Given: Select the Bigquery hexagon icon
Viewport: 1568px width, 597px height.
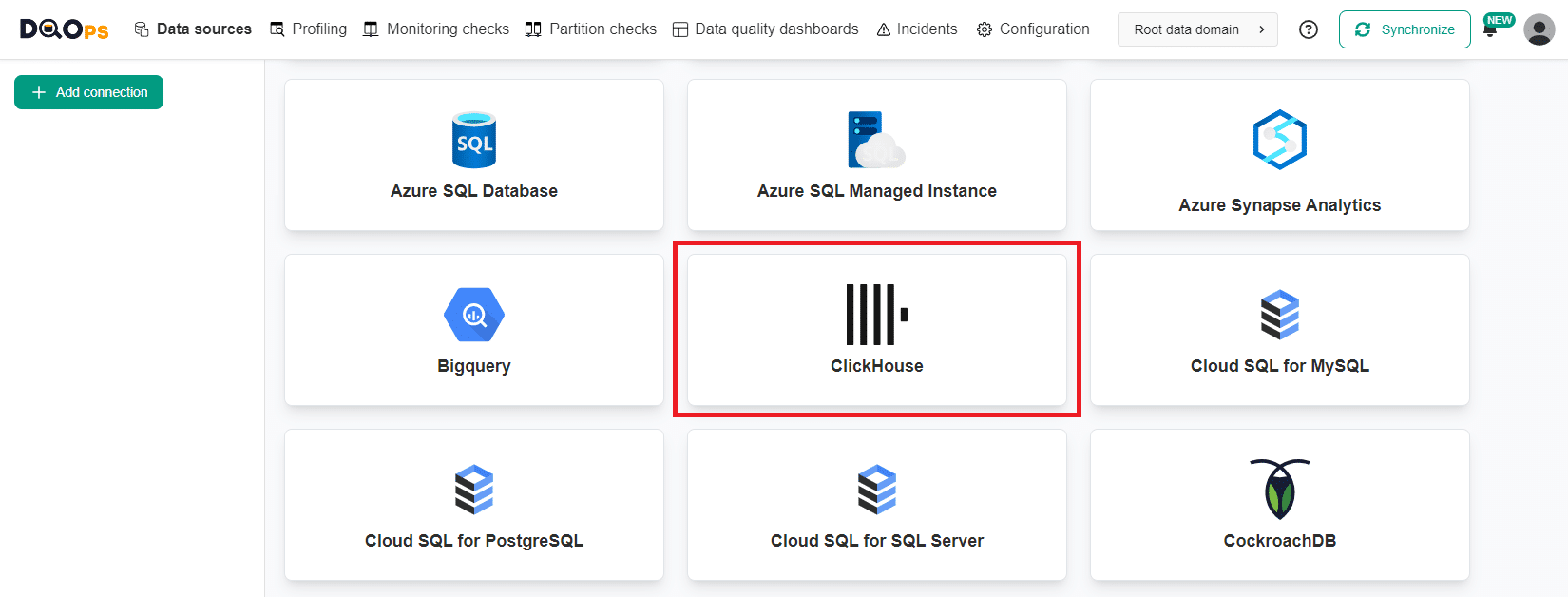Looking at the screenshot, I should coord(474,315).
